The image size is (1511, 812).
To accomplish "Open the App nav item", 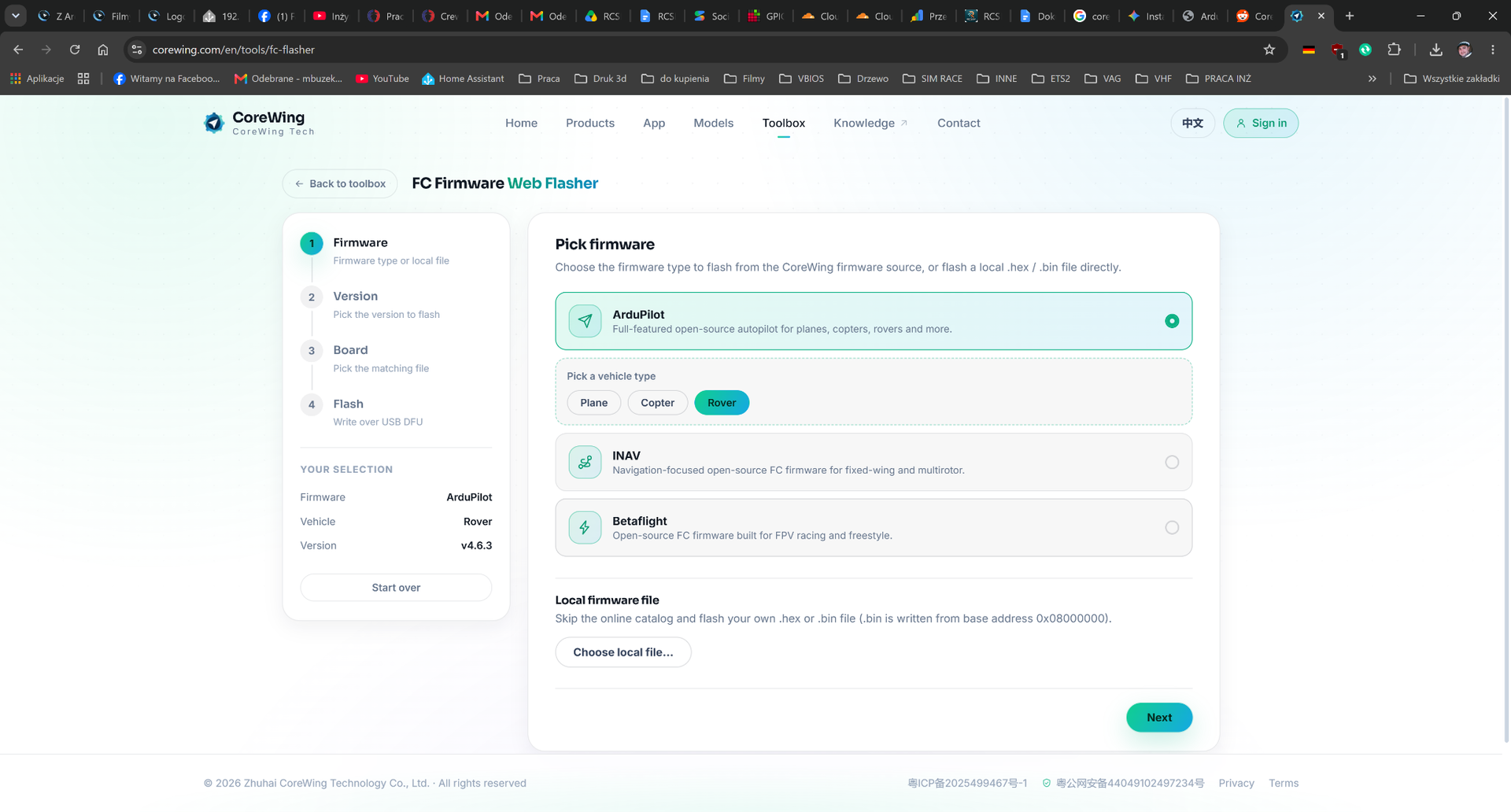I will 654,123.
